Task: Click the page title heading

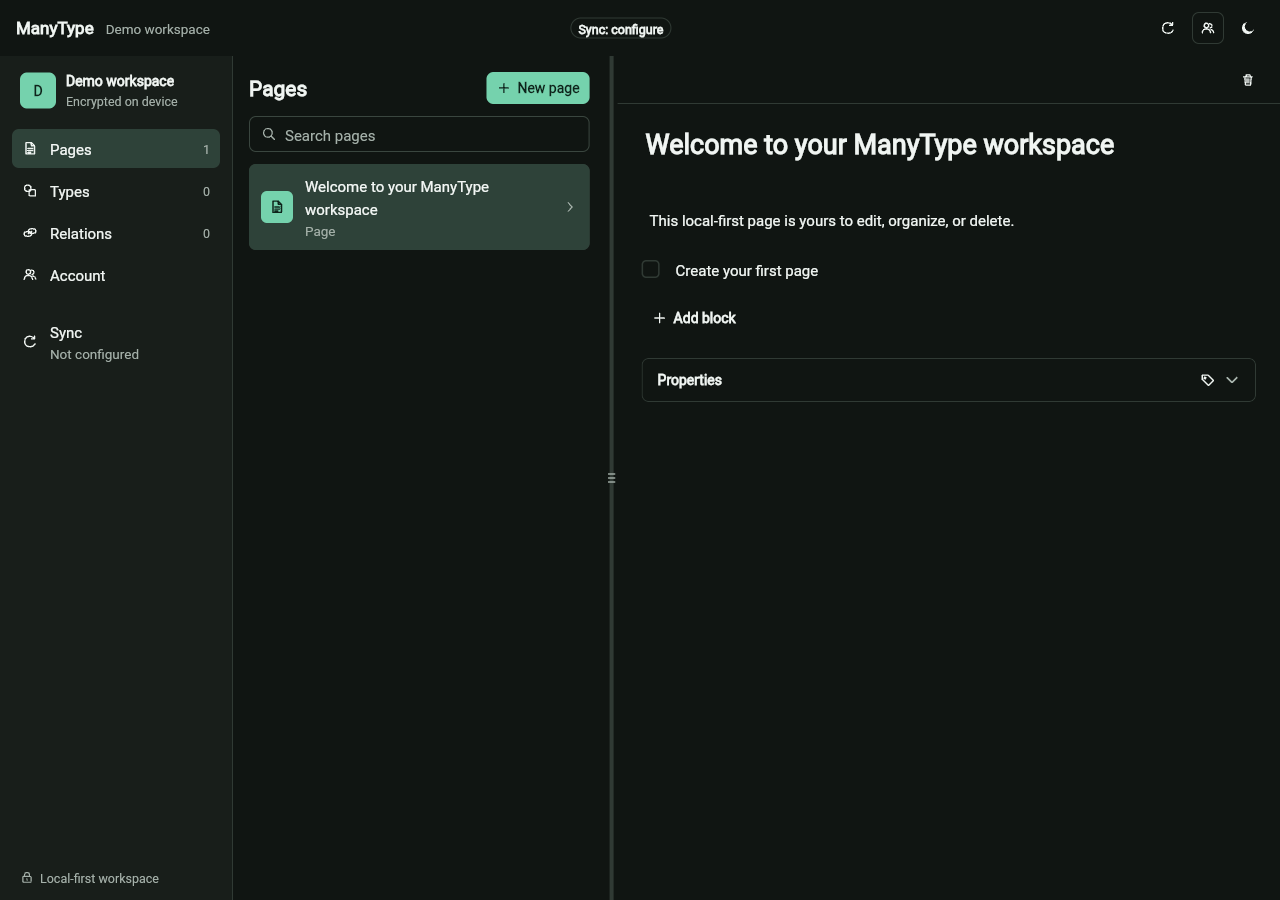Action: (879, 145)
